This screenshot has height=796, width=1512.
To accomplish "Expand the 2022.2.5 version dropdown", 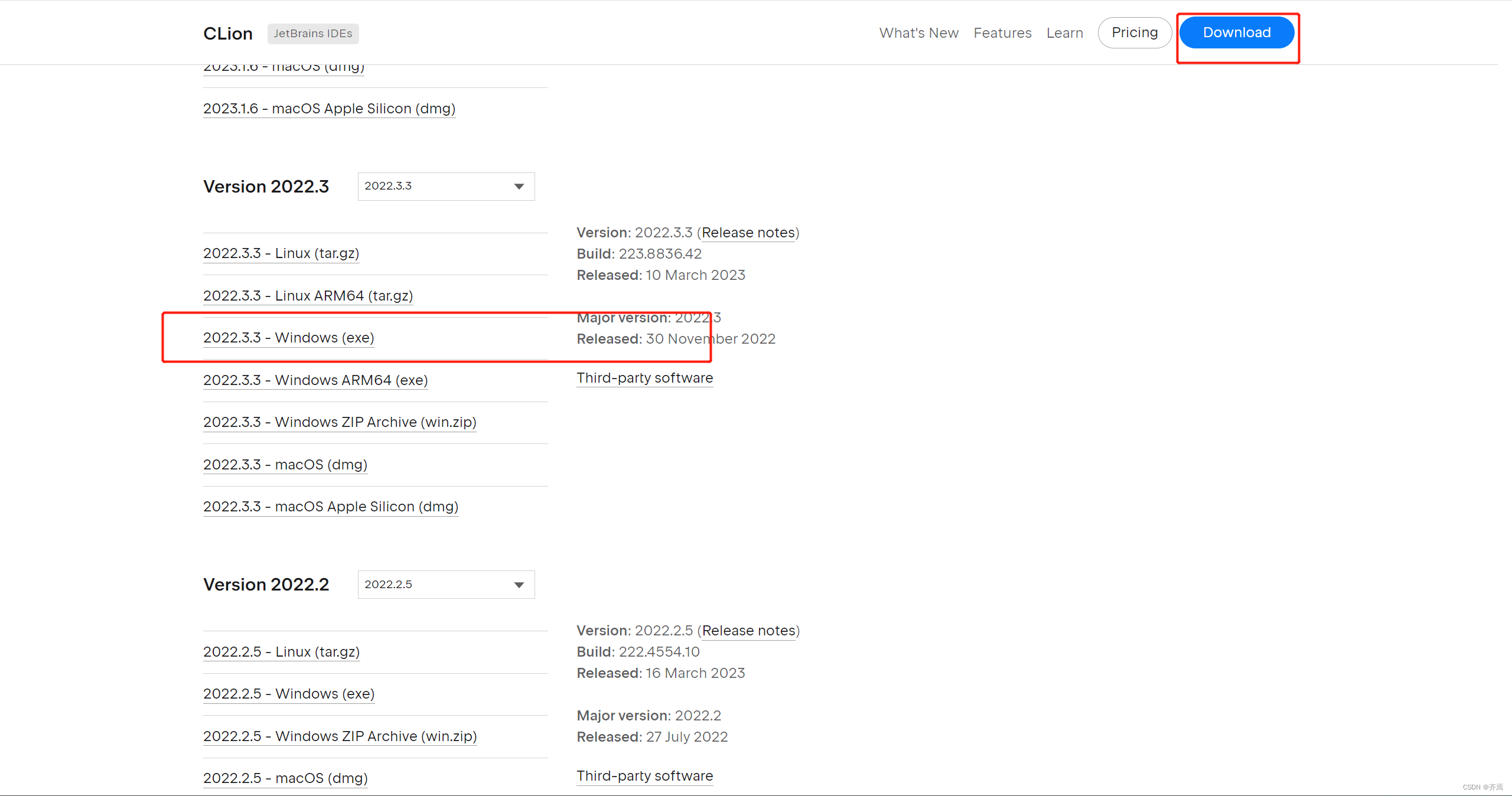I will (446, 585).
